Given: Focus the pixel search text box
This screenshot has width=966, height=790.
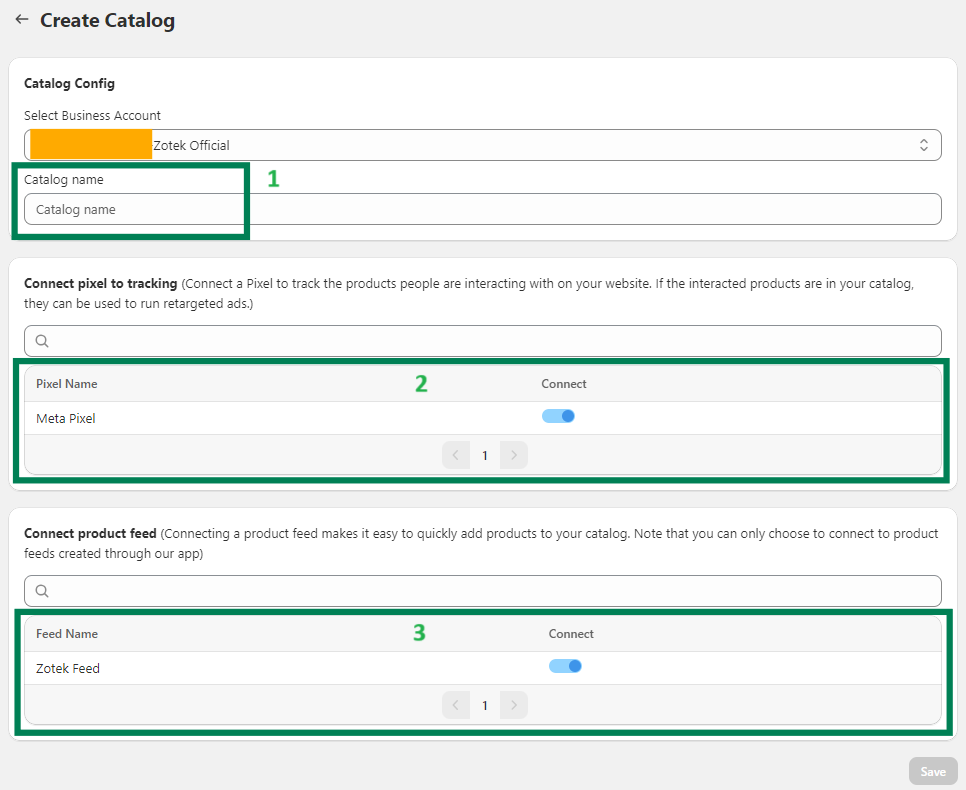Looking at the screenshot, I should pyautogui.click(x=490, y=341).
